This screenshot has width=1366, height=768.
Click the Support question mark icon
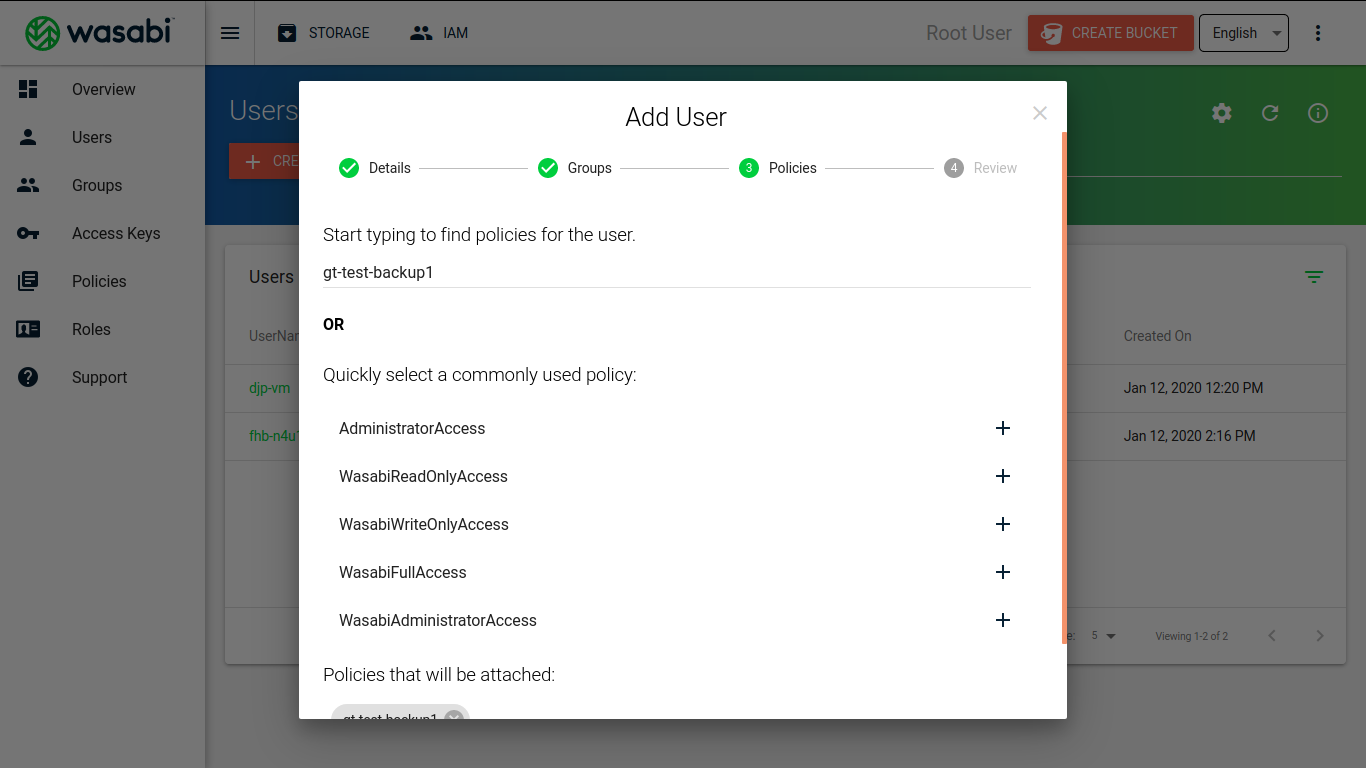click(28, 377)
